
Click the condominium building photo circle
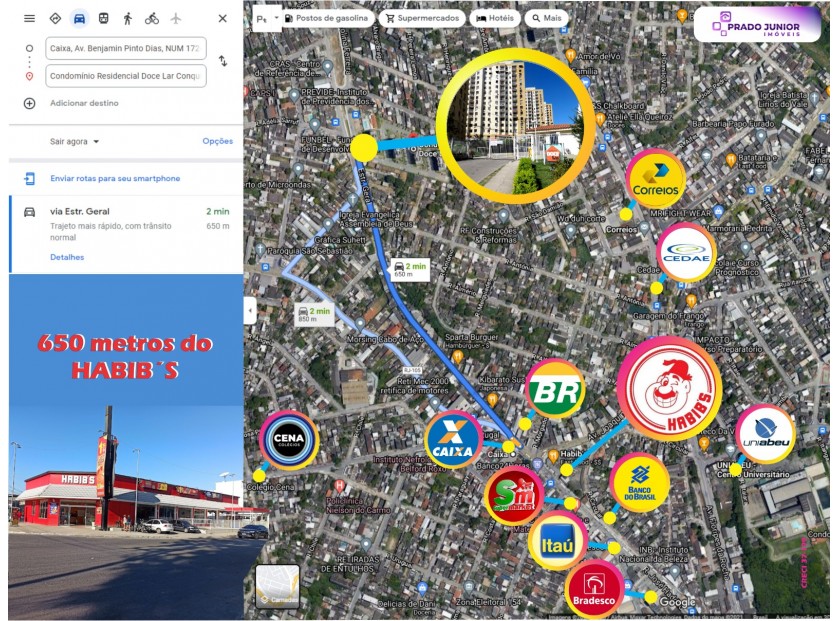(x=516, y=126)
